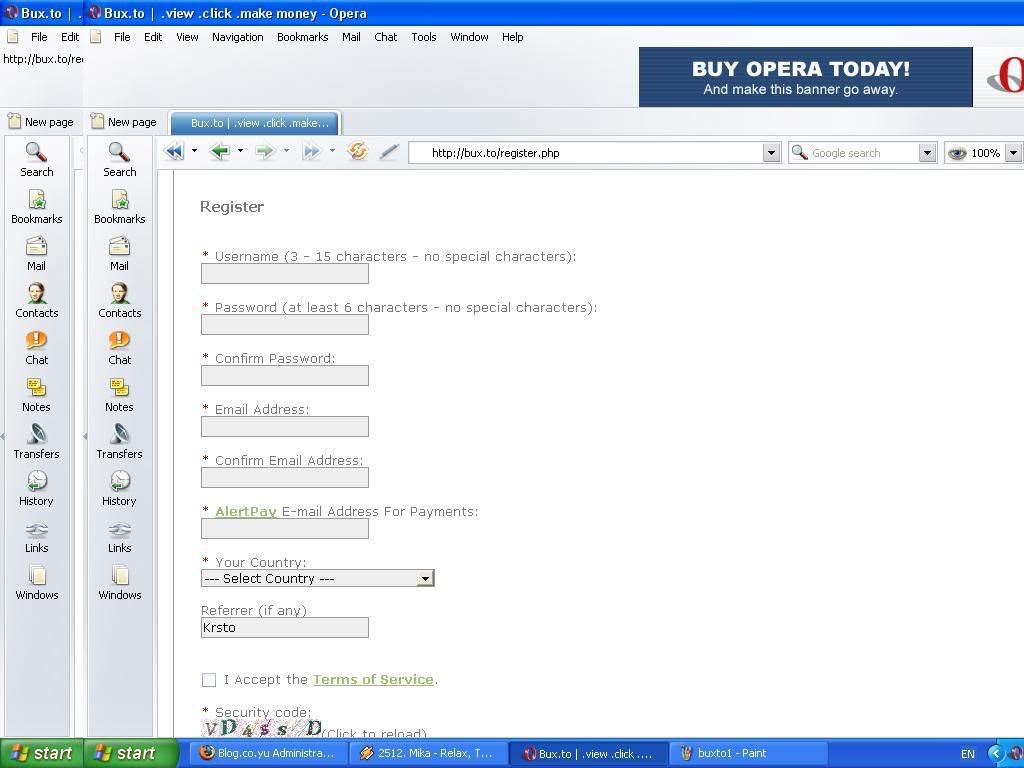Open the Terms of Service link
This screenshot has width=1024, height=768.
pos(373,679)
